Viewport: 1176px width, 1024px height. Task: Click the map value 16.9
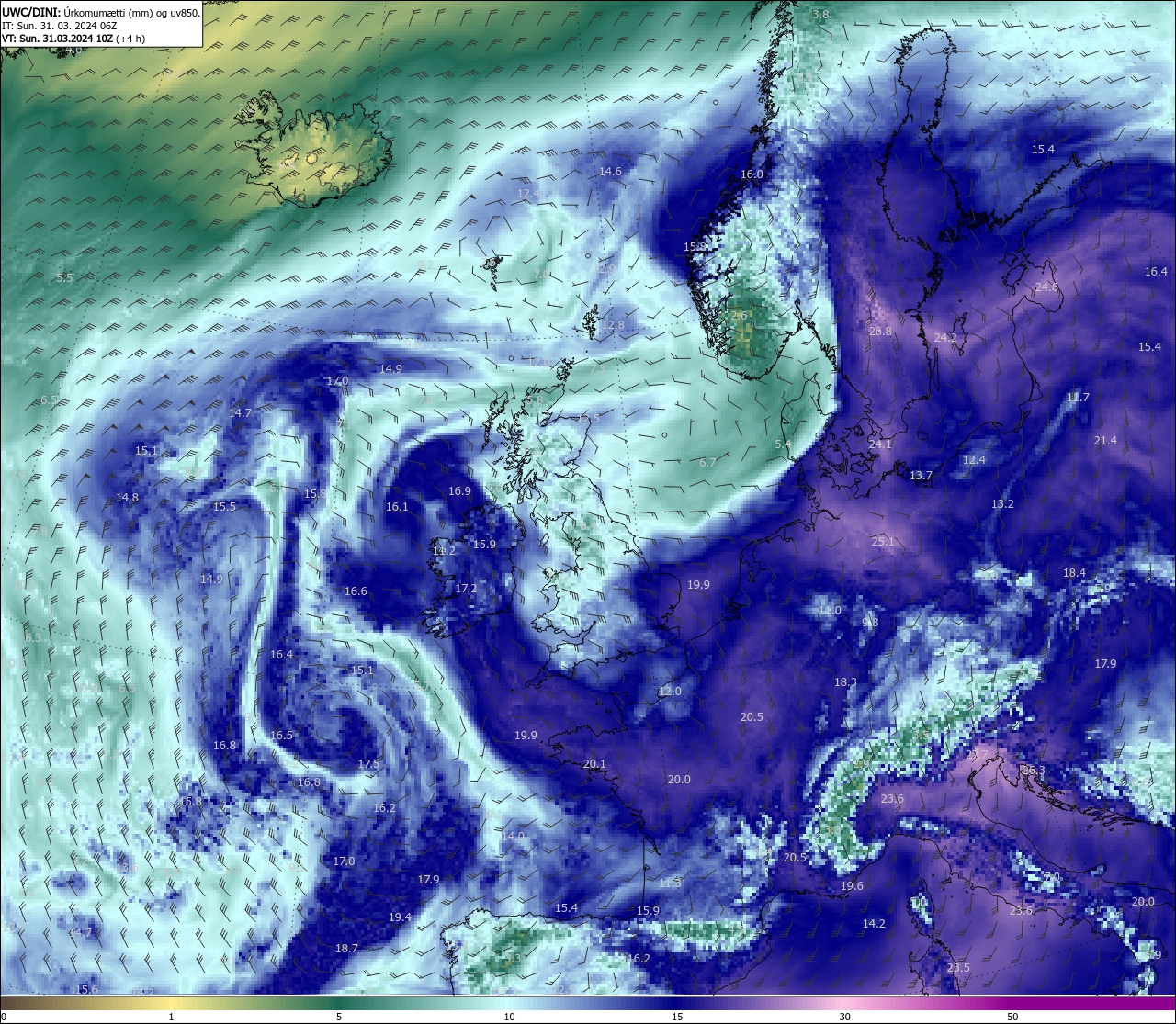click(459, 491)
